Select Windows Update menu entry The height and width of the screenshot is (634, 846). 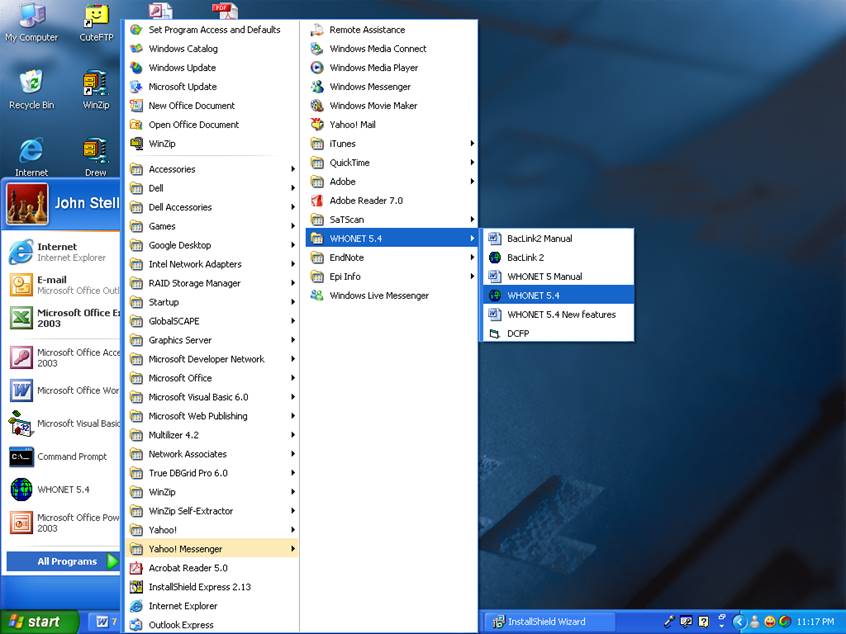tap(182, 68)
